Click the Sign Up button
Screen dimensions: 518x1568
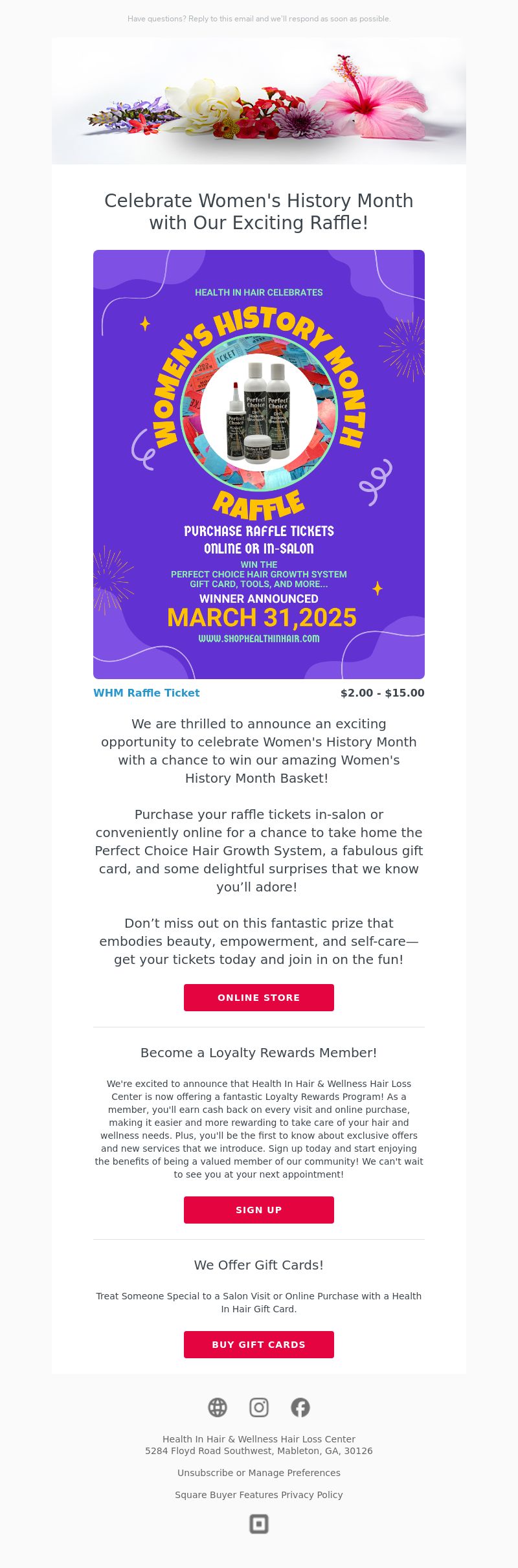point(259,1210)
